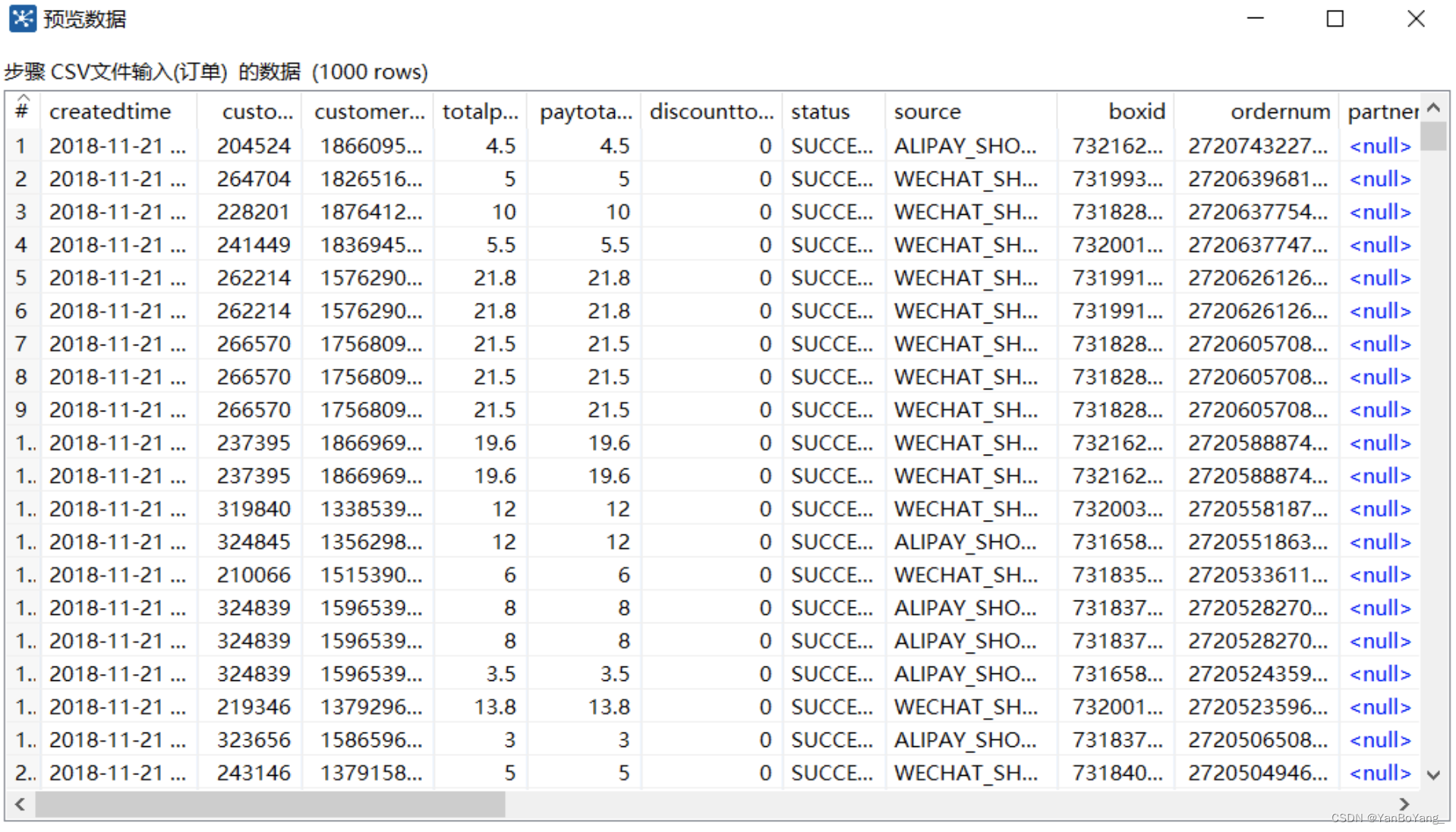
Task: Click ordernum cell 2720523596...
Action: [1259, 707]
